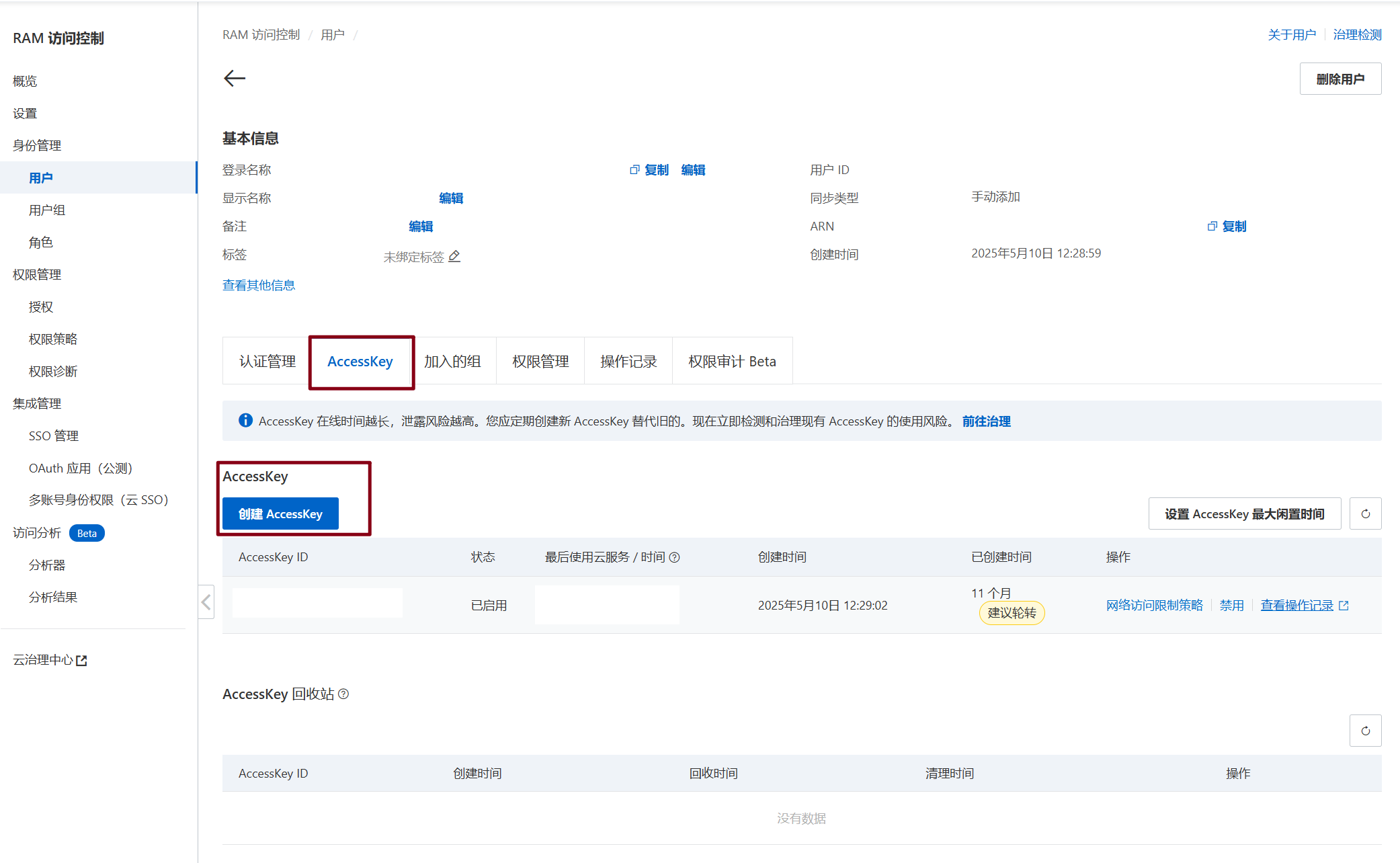
Task: Open the 操作记录 tab
Action: (628, 362)
